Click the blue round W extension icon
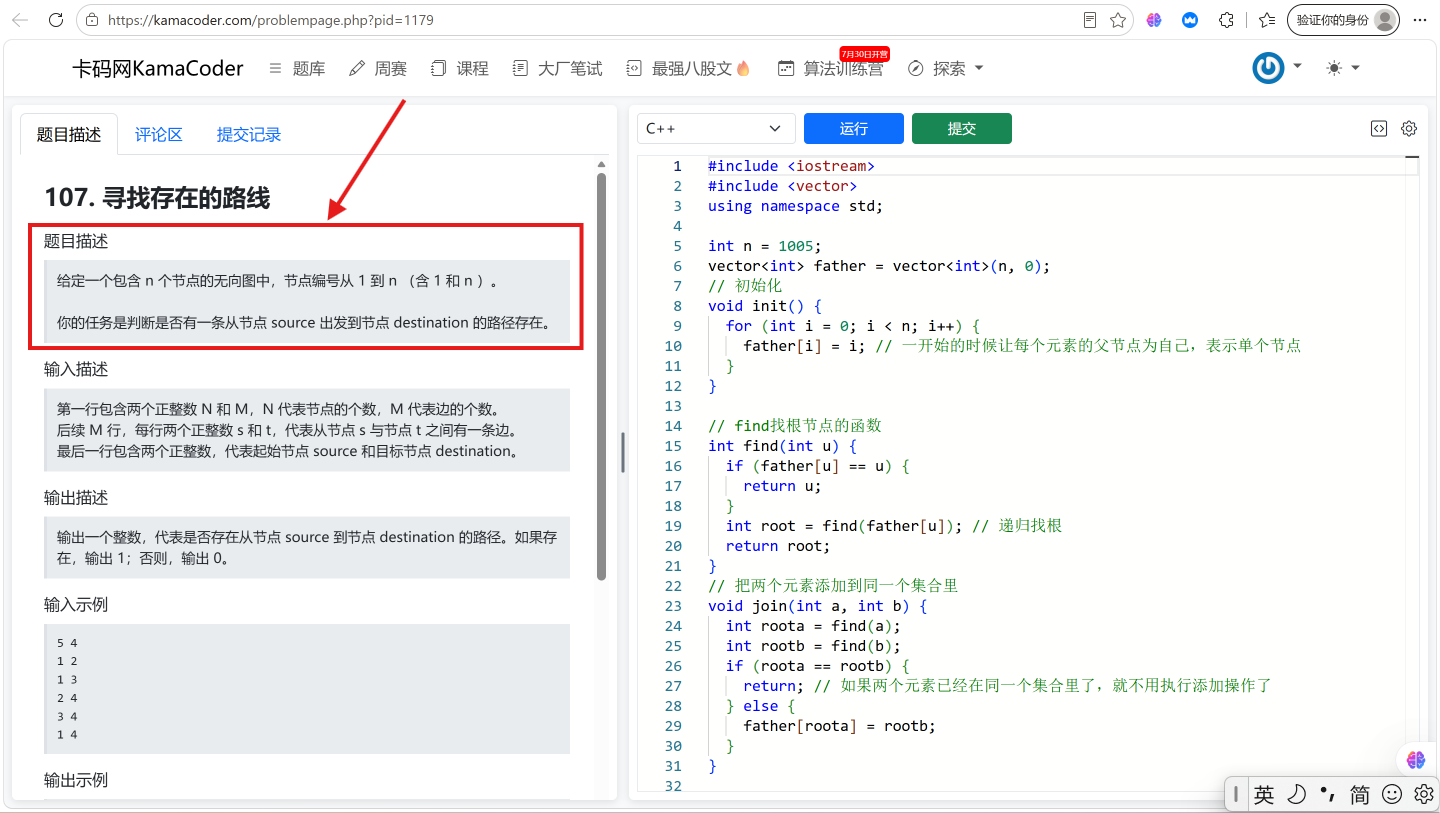 (x=1190, y=20)
